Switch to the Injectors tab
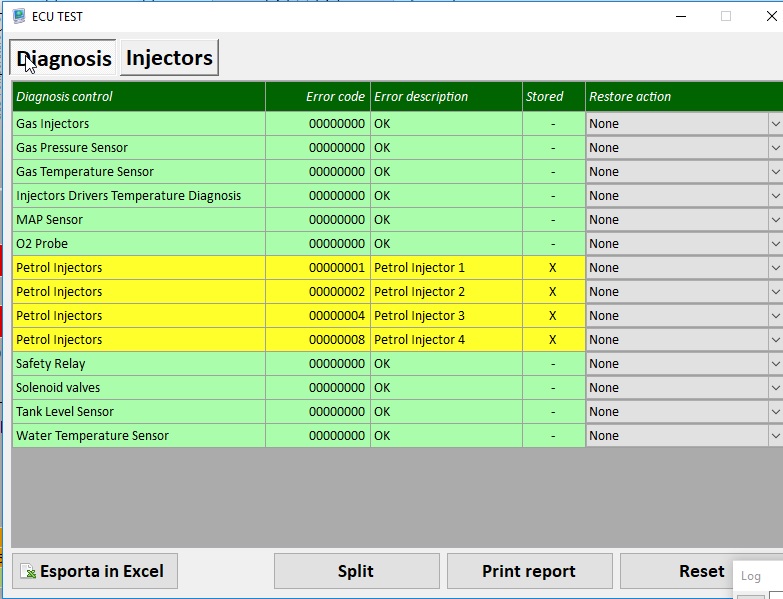The height and width of the screenshot is (599, 783). [x=169, y=58]
